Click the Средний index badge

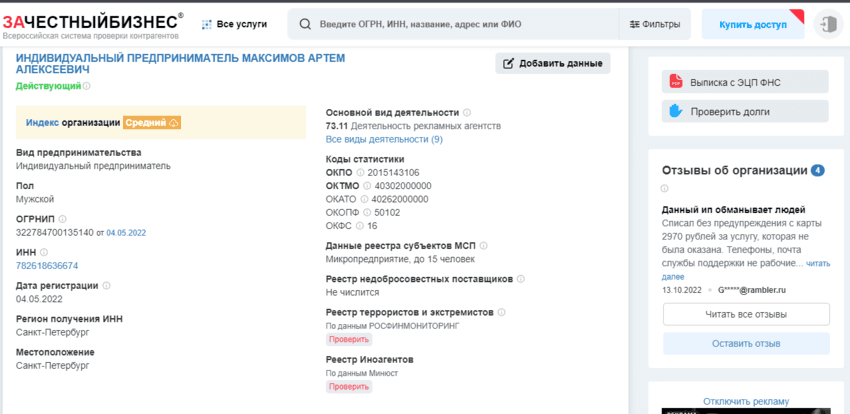click(152, 122)
